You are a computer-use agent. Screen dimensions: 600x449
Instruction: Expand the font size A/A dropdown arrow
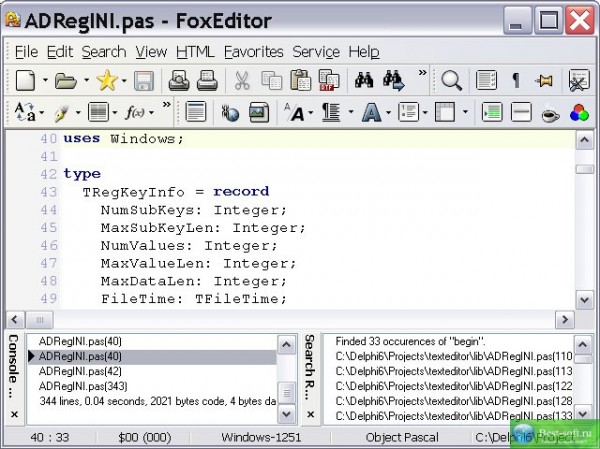(x=310, y=113)
